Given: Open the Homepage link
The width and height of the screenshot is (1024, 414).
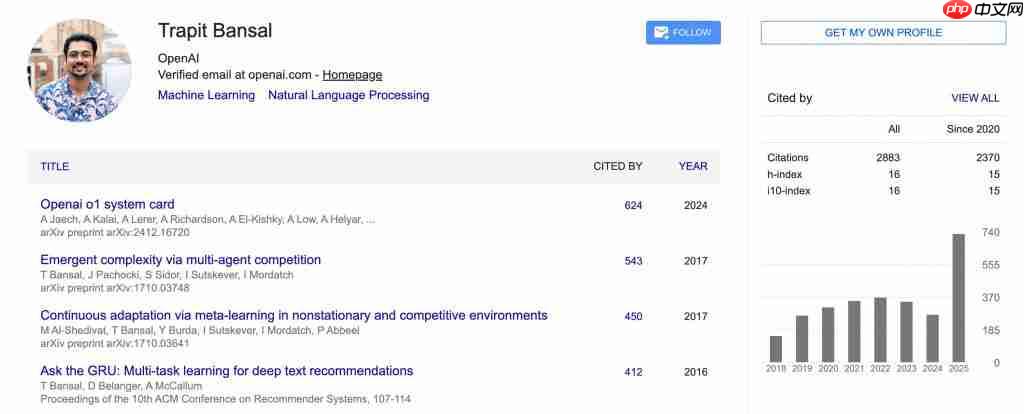Looking at the screenshot, I should pos(352,75).
